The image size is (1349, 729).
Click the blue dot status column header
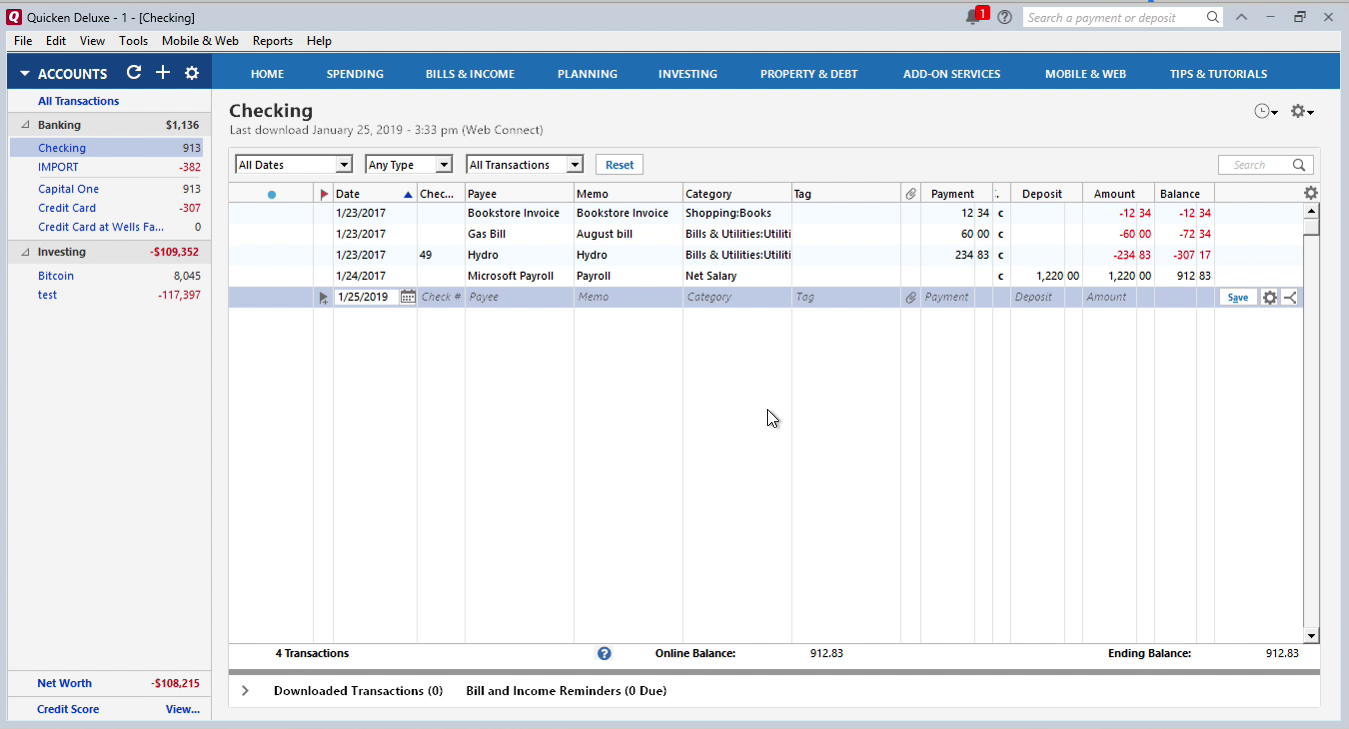(272, 195)
